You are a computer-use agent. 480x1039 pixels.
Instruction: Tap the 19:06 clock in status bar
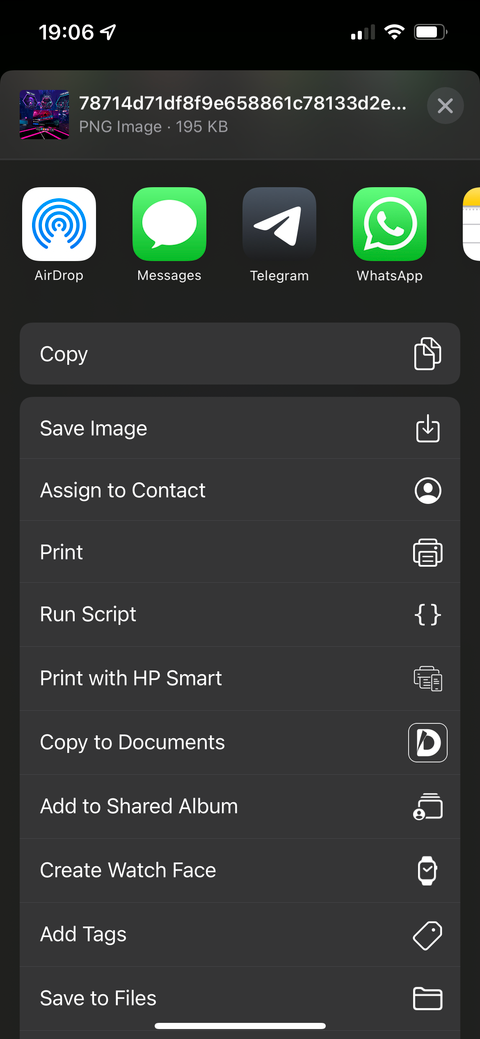66,32
